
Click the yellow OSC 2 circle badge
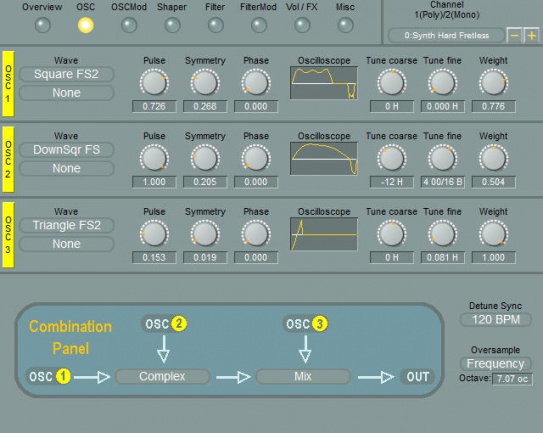coord(179,324)
